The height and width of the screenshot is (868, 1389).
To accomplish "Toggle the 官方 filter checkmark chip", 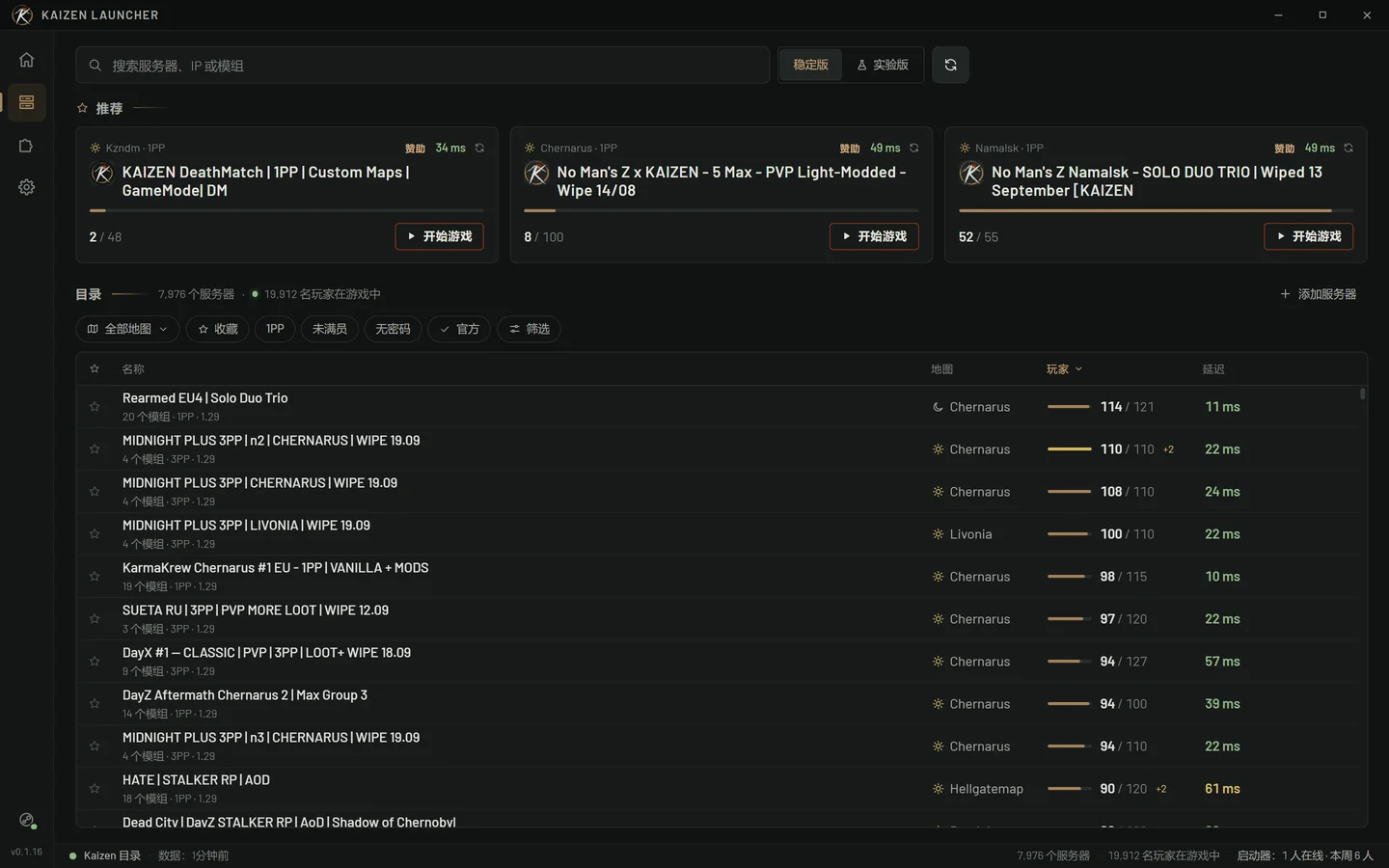I will click(459, 329).
